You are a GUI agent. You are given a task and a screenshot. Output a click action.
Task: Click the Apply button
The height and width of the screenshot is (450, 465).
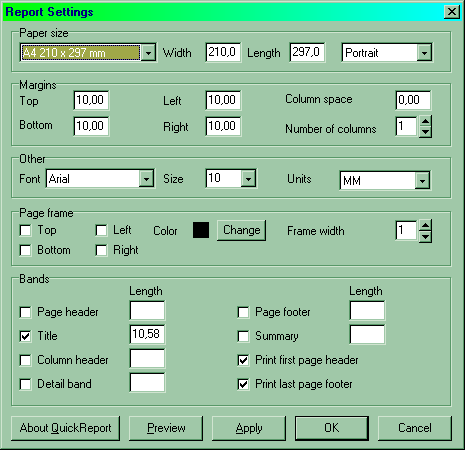click(249, 428)
